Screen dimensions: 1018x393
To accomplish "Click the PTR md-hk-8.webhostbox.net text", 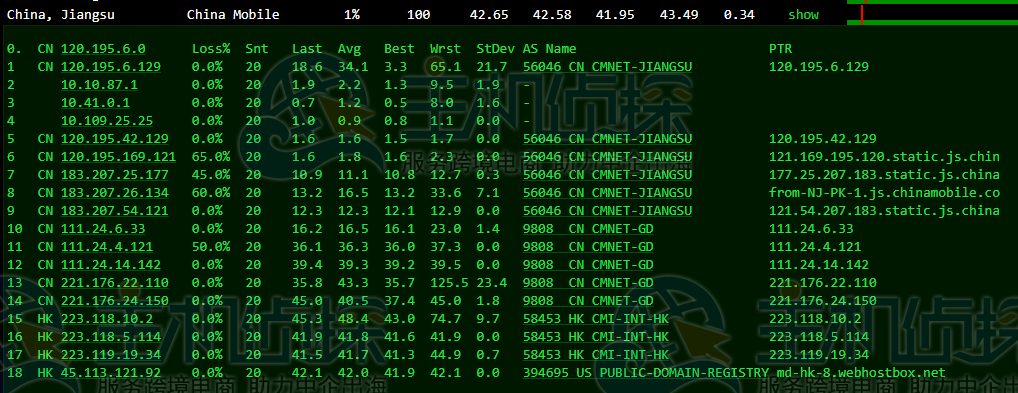I will [x=861, y=373].
